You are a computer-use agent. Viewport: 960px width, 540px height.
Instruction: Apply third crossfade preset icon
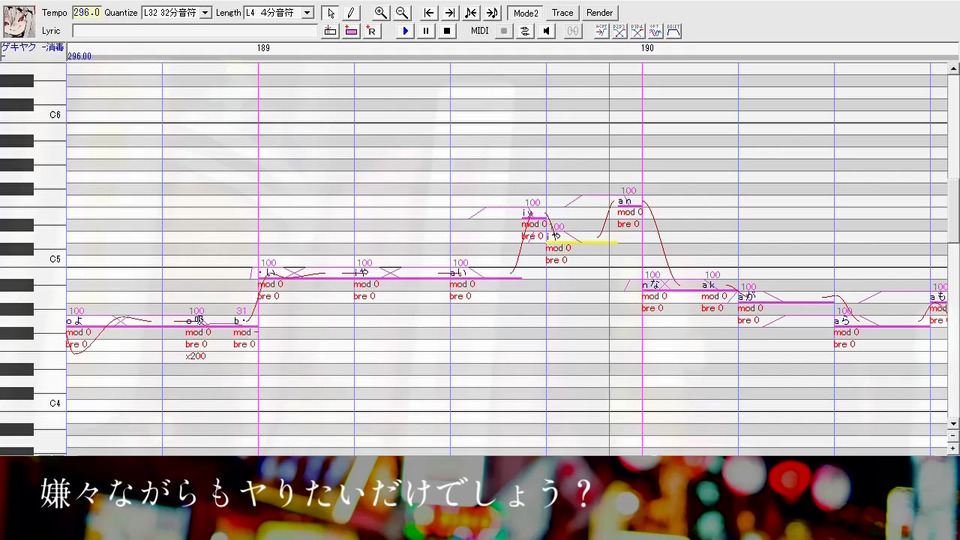(x=637, y=31)
